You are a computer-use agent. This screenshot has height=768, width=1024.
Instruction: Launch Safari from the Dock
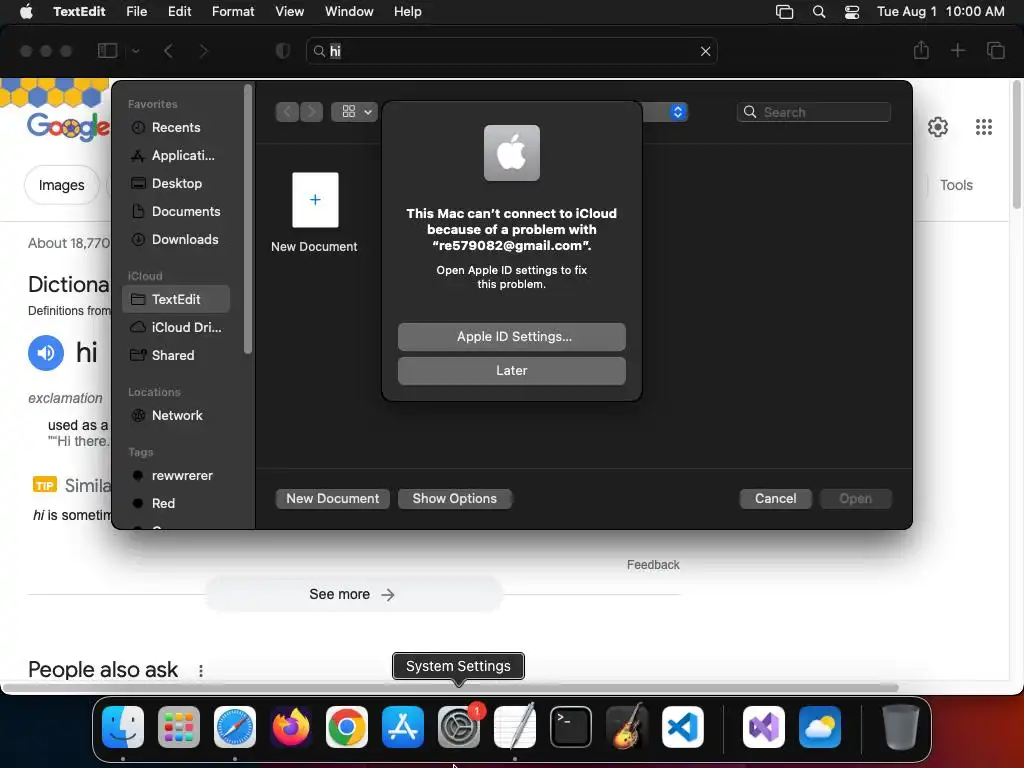234,726
